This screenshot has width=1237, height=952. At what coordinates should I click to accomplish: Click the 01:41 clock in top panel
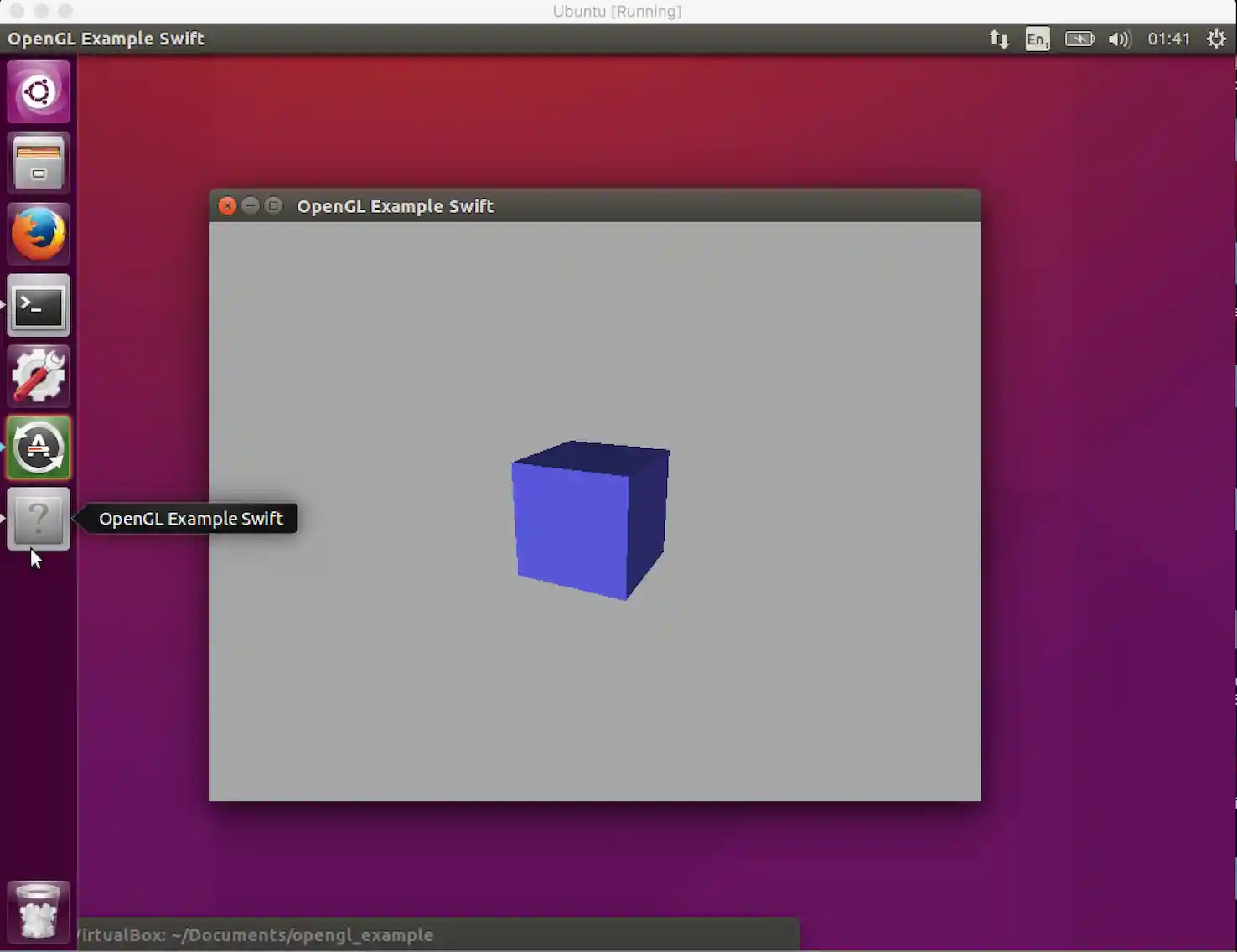(1168, 39)
